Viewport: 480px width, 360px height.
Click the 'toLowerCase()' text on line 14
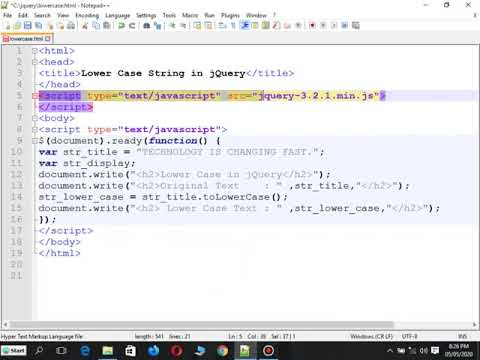[242, 197]
